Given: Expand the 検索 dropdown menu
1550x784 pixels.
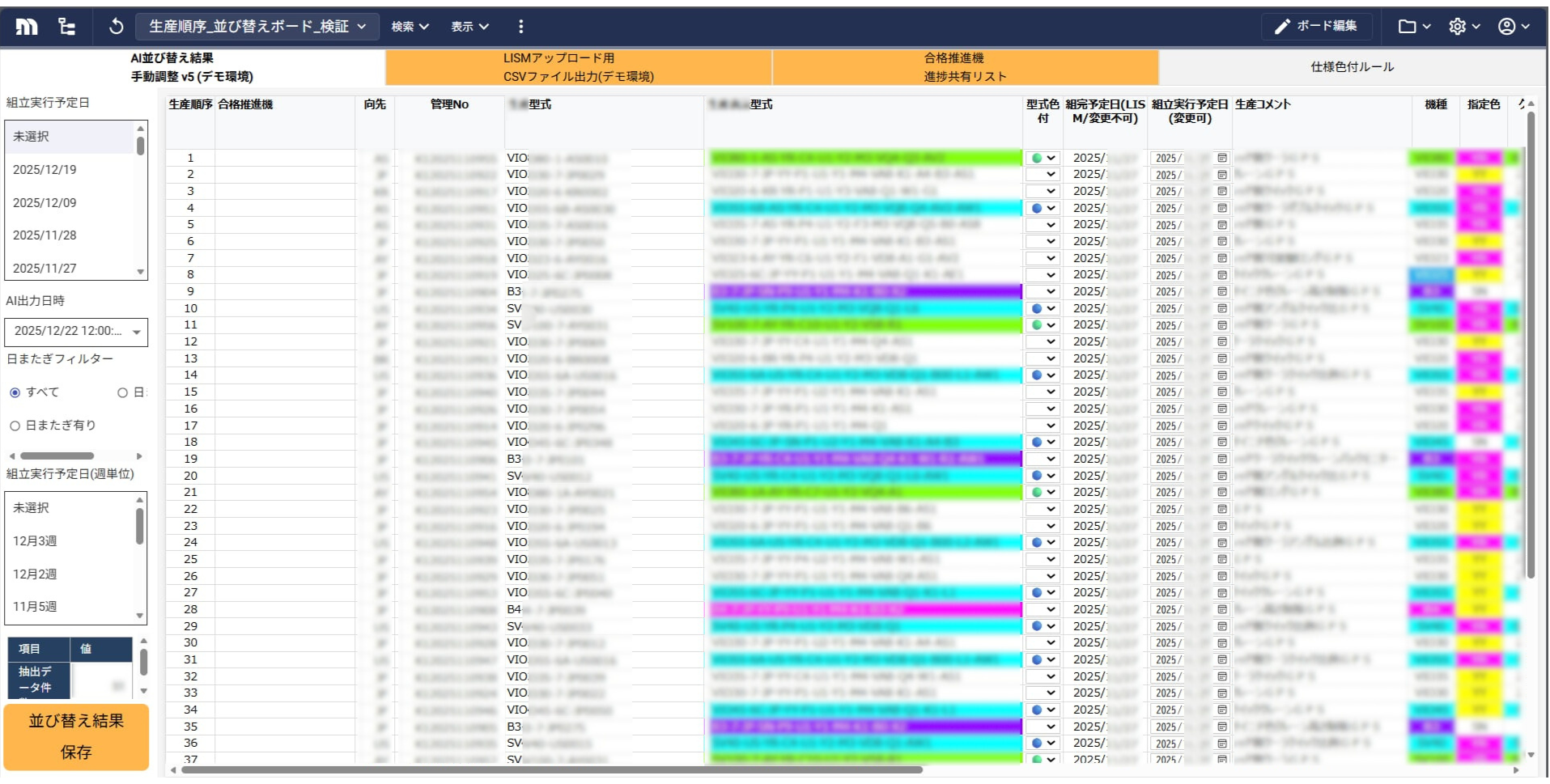Looking at the screenshot, I should click(409, 25).
